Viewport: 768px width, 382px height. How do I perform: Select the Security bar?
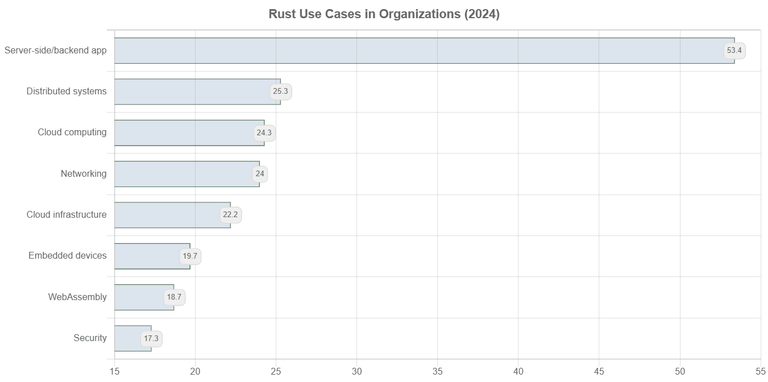(133, 338)
